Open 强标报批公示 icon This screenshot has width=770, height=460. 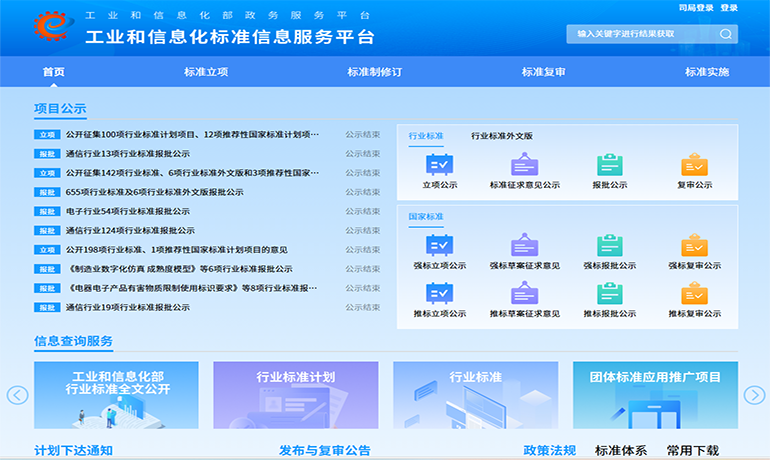pyautogui.click(x=609, y=245)
